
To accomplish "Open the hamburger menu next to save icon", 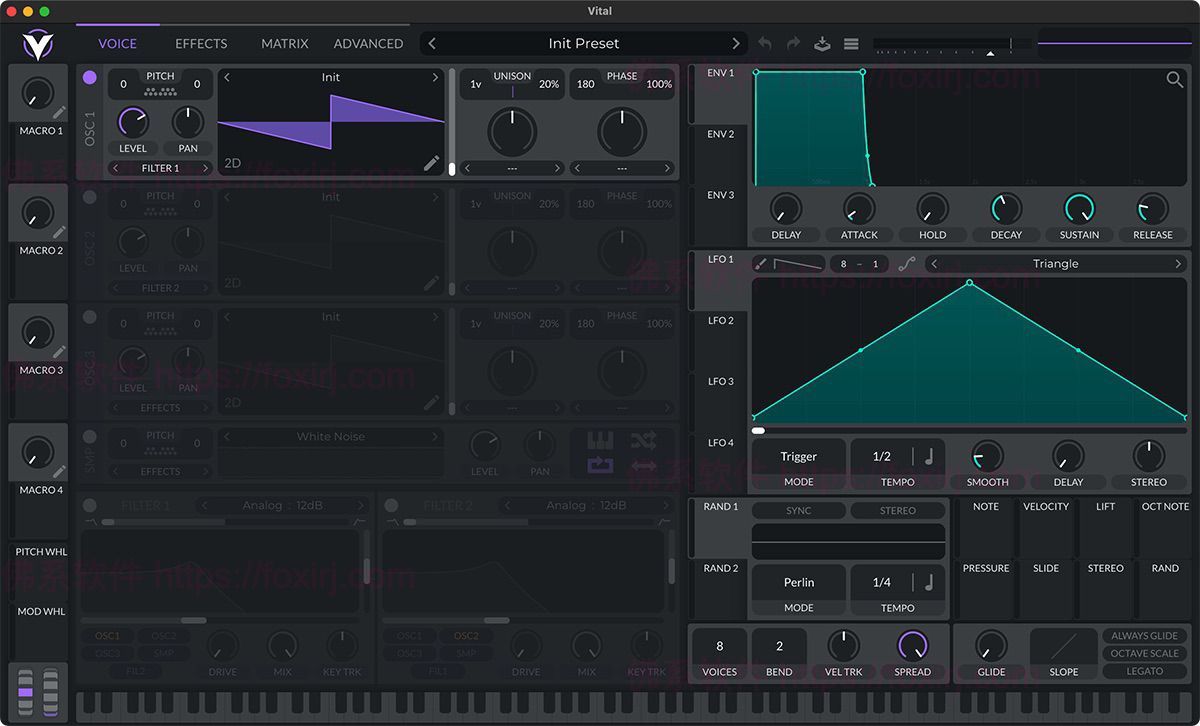I will point(851,44).
